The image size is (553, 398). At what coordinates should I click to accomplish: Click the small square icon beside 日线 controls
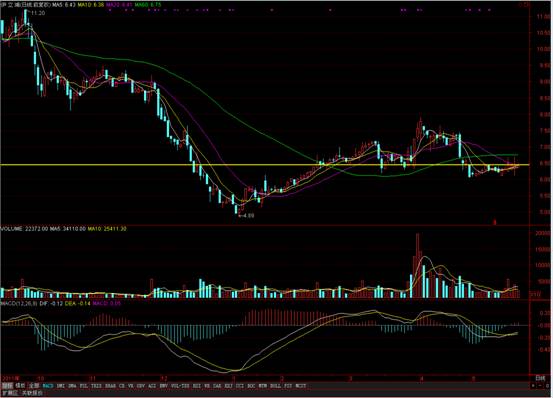pyautogui.click(x=533, y=386)
